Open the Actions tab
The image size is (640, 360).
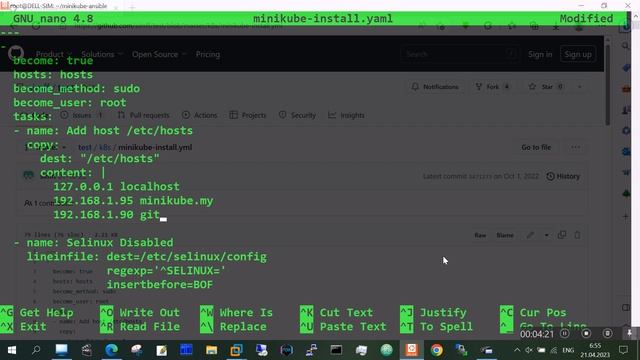200,116
